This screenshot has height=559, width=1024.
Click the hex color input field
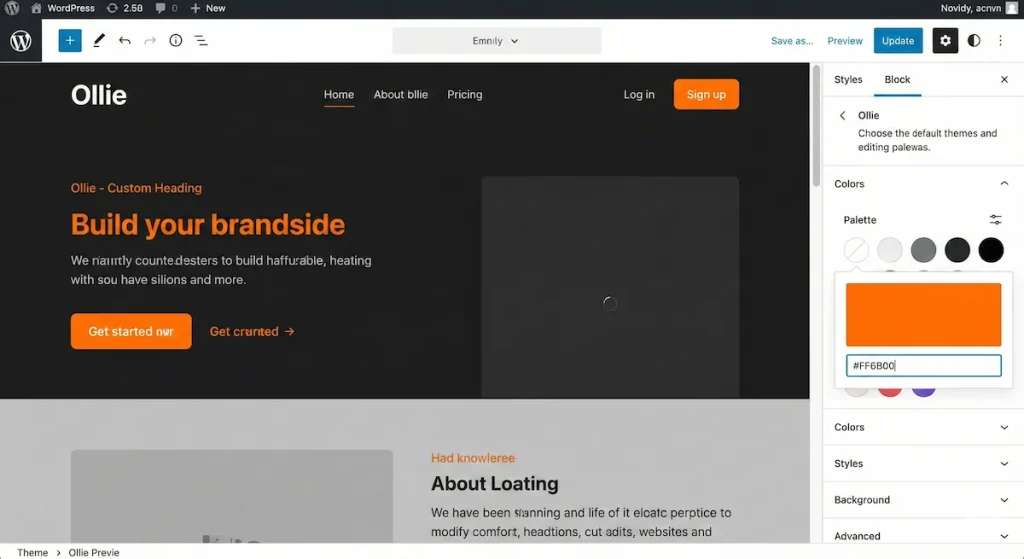pos(923,366)
